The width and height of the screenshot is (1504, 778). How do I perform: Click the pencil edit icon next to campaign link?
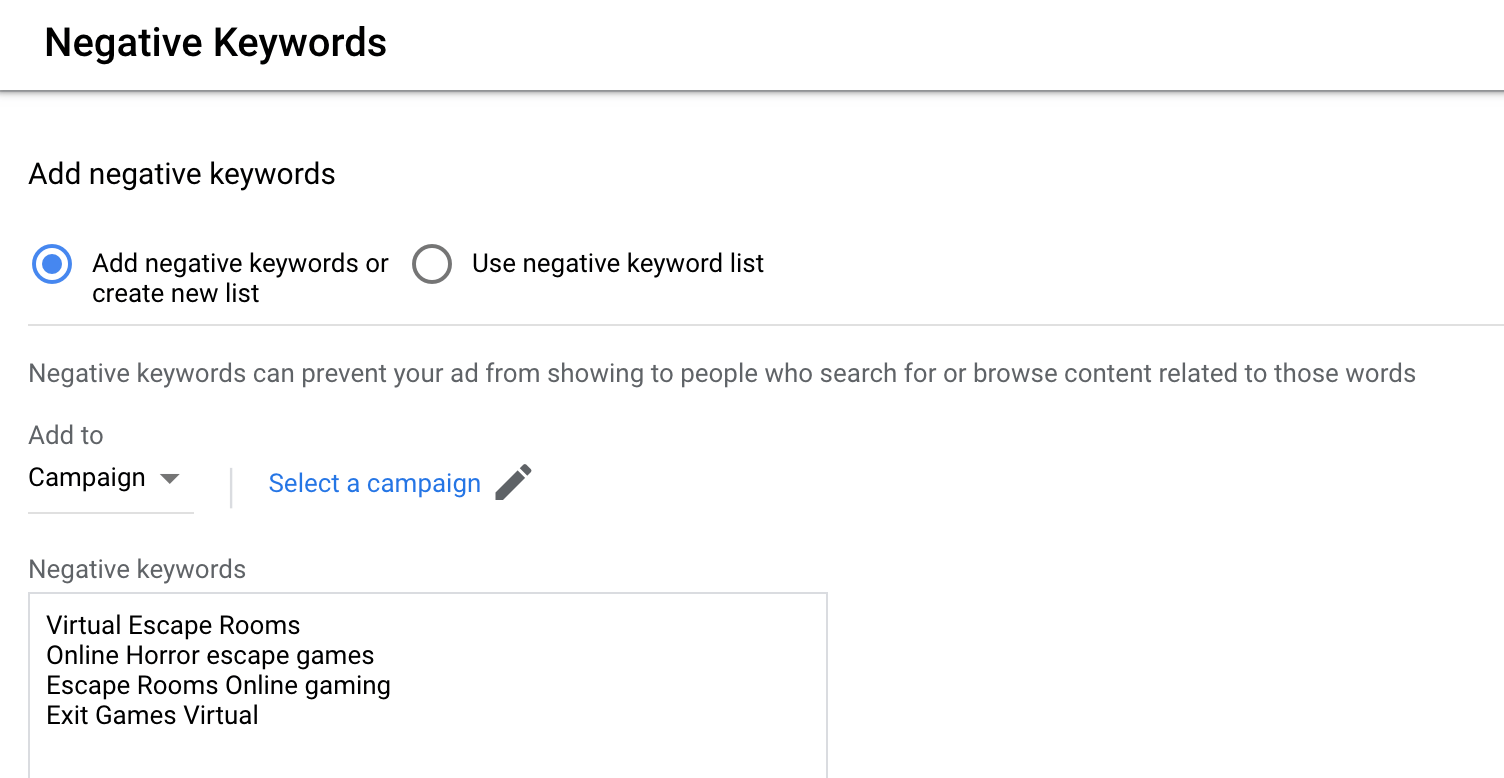point(513,482)
